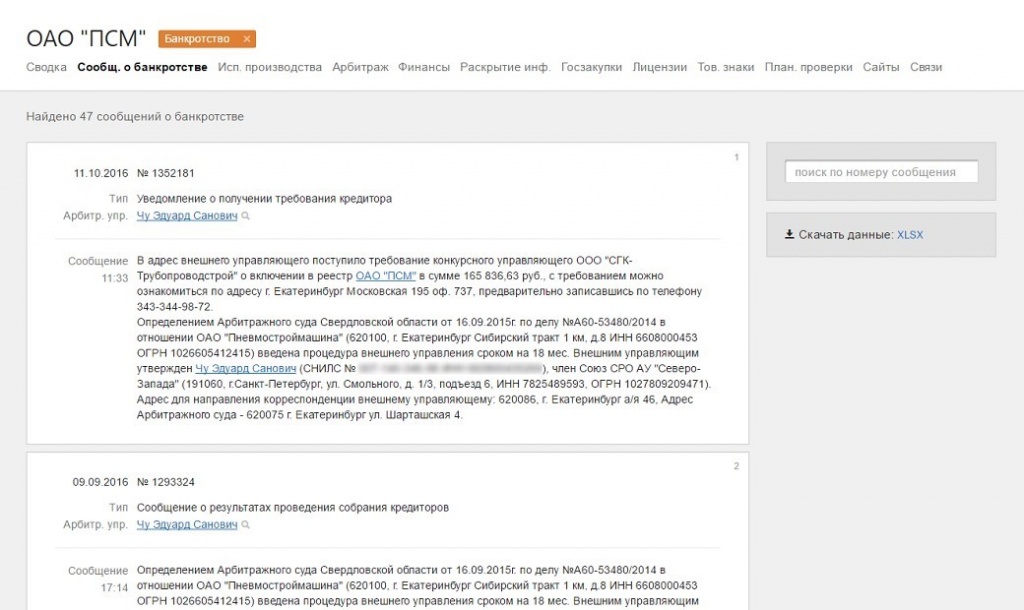Screen dimensions: 1024x610
Task: Click the ОАО "ПСМ" link in the message text
Action: pos(385,275)
